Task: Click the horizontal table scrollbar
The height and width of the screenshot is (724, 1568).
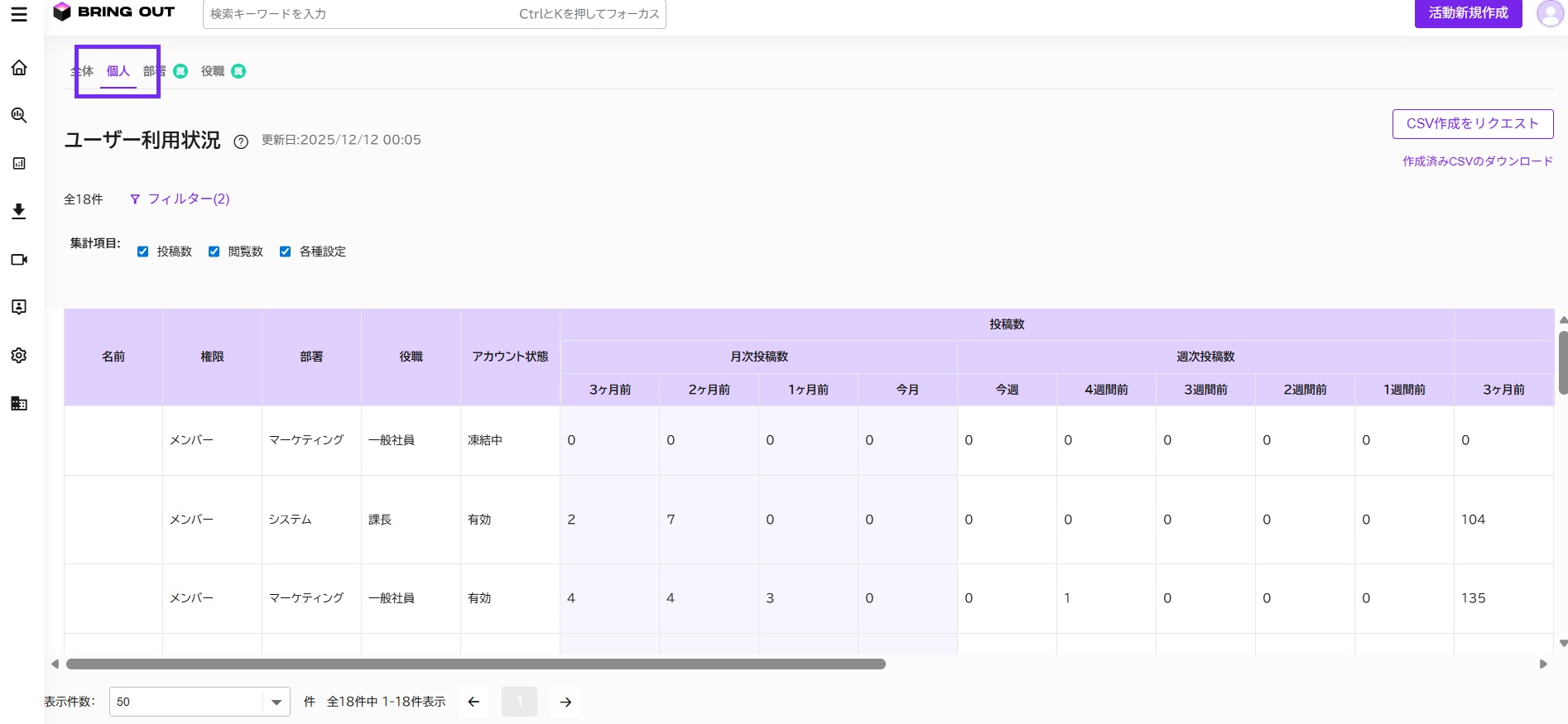Action: point(476,664)
